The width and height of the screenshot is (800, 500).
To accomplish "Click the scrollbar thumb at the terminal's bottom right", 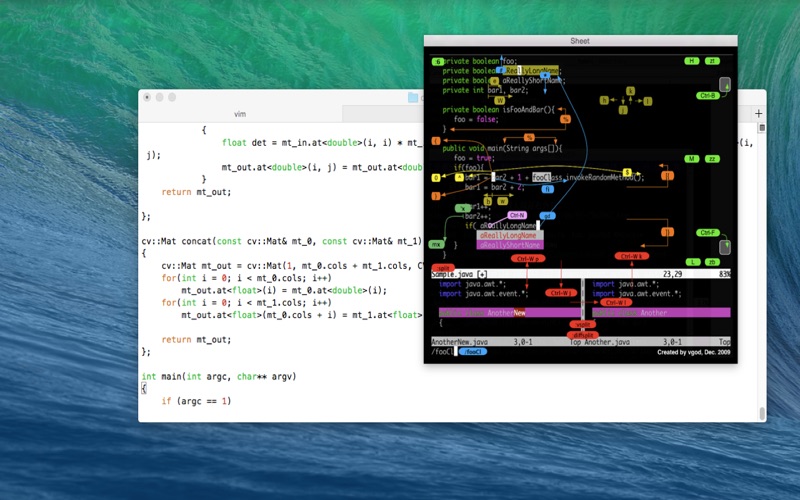I will click(x=762, y=413).
